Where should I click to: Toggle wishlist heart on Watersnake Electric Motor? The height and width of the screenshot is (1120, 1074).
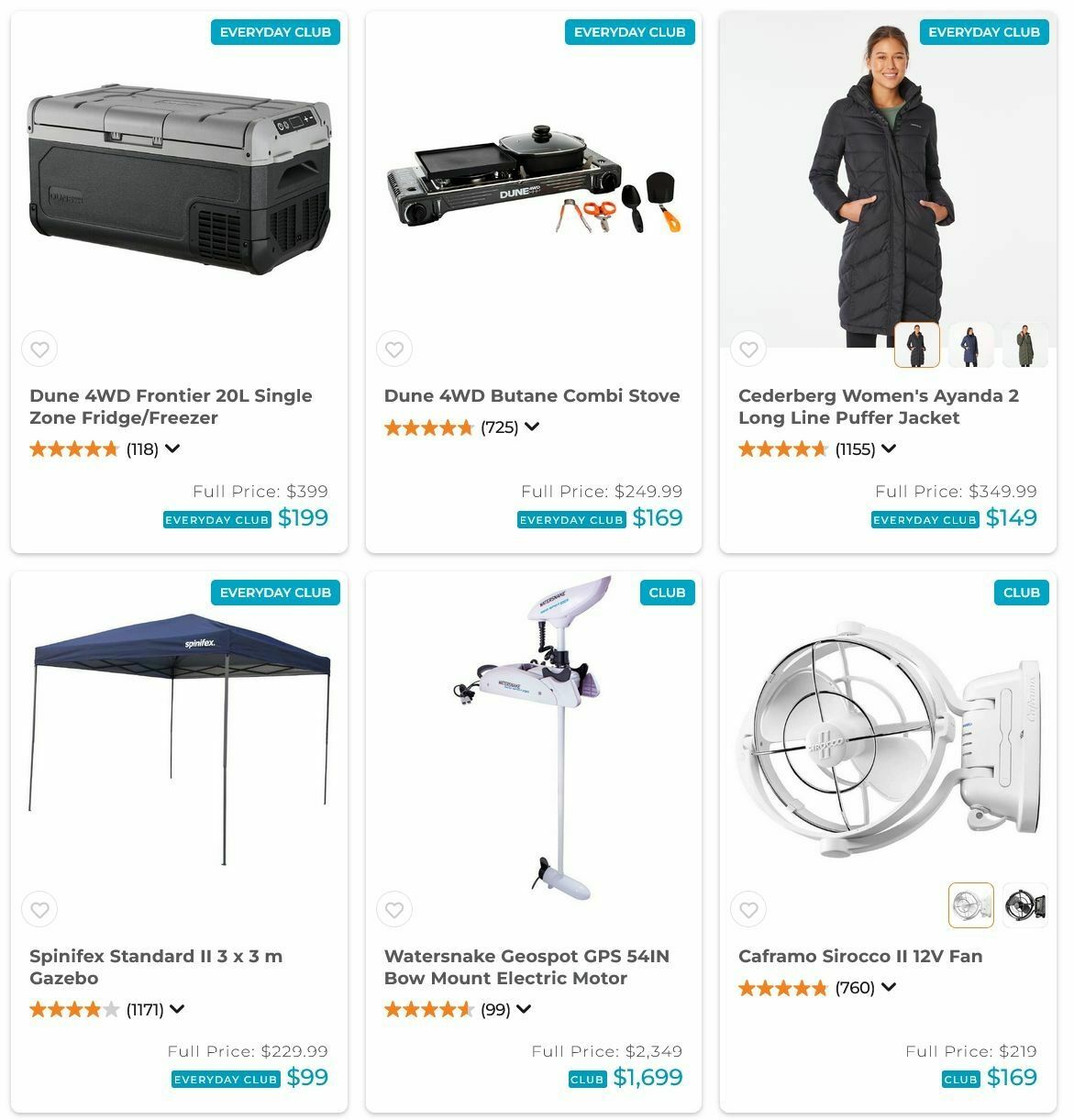pyautogui.click(x=394, y=910)
